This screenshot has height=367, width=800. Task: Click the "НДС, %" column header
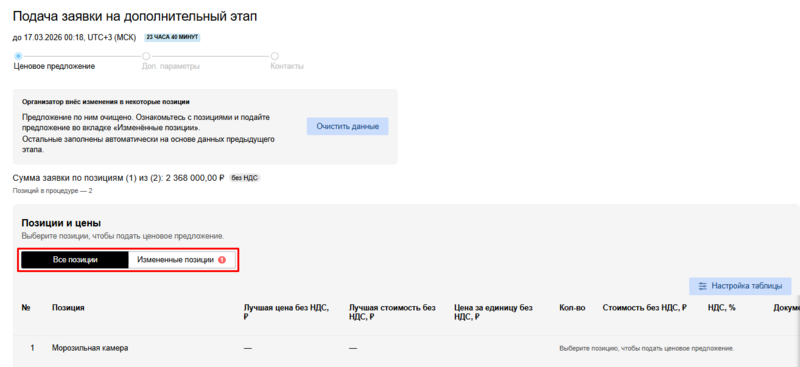tap(721, 308)
